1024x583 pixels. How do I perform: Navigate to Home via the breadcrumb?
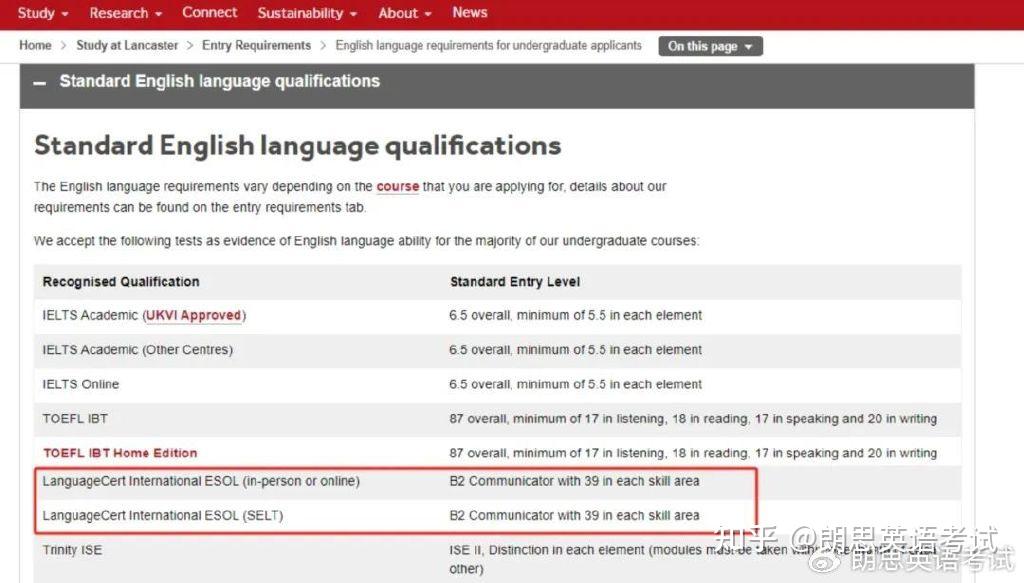(35, 45)
